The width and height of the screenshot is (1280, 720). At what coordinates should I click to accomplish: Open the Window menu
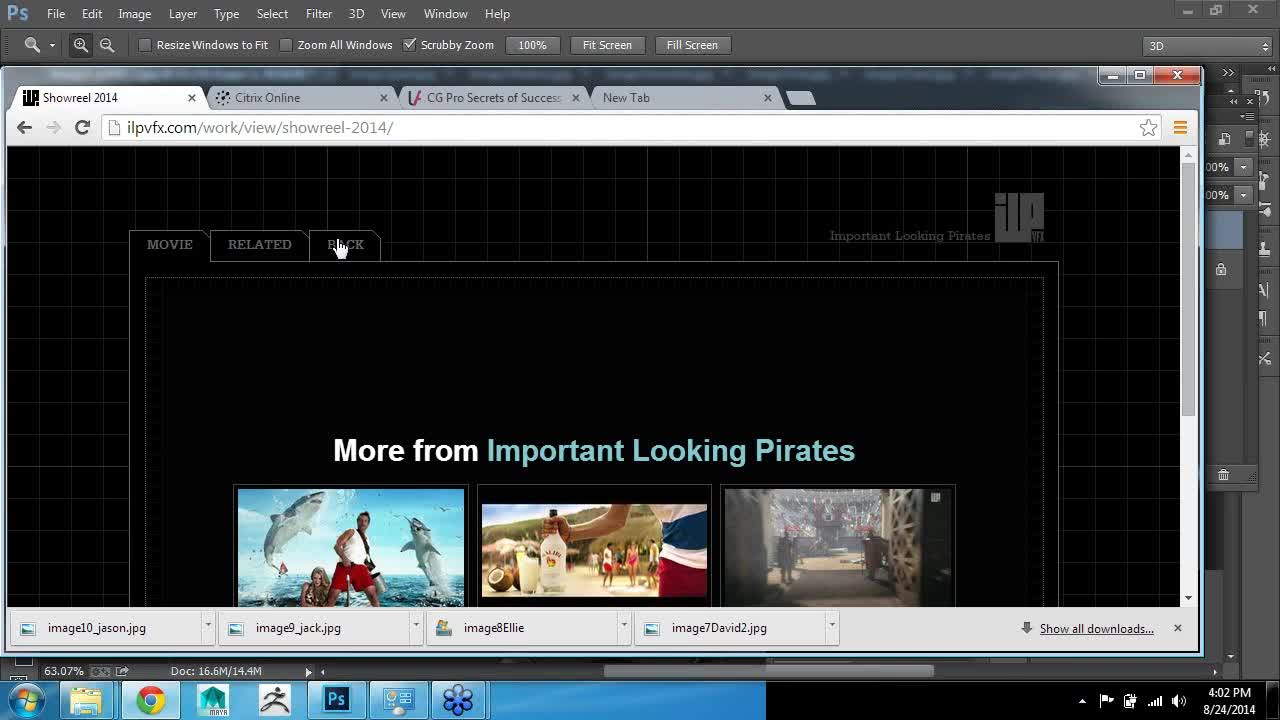445,13
